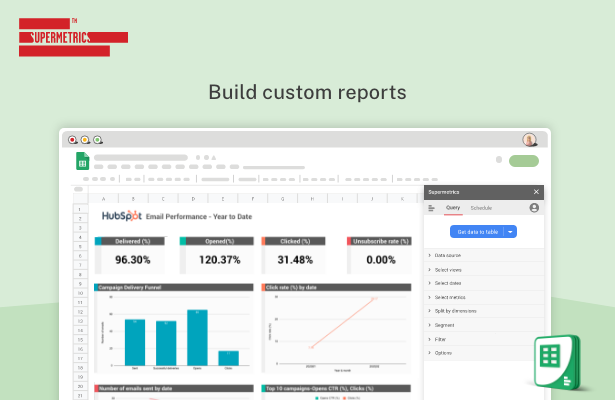The image size is (615, 400).
Task: Expand the Data source section
Action: [x=484, y=255]
